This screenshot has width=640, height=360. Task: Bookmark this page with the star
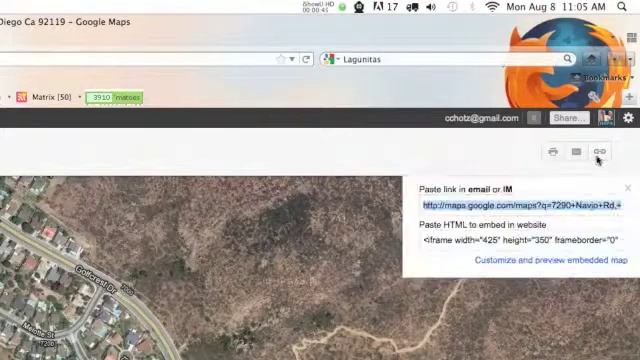[x=280, y=59]
